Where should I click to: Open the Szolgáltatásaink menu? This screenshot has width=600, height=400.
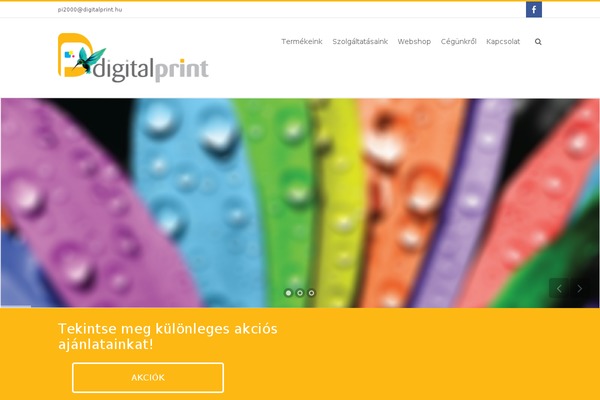pos(360,41)
